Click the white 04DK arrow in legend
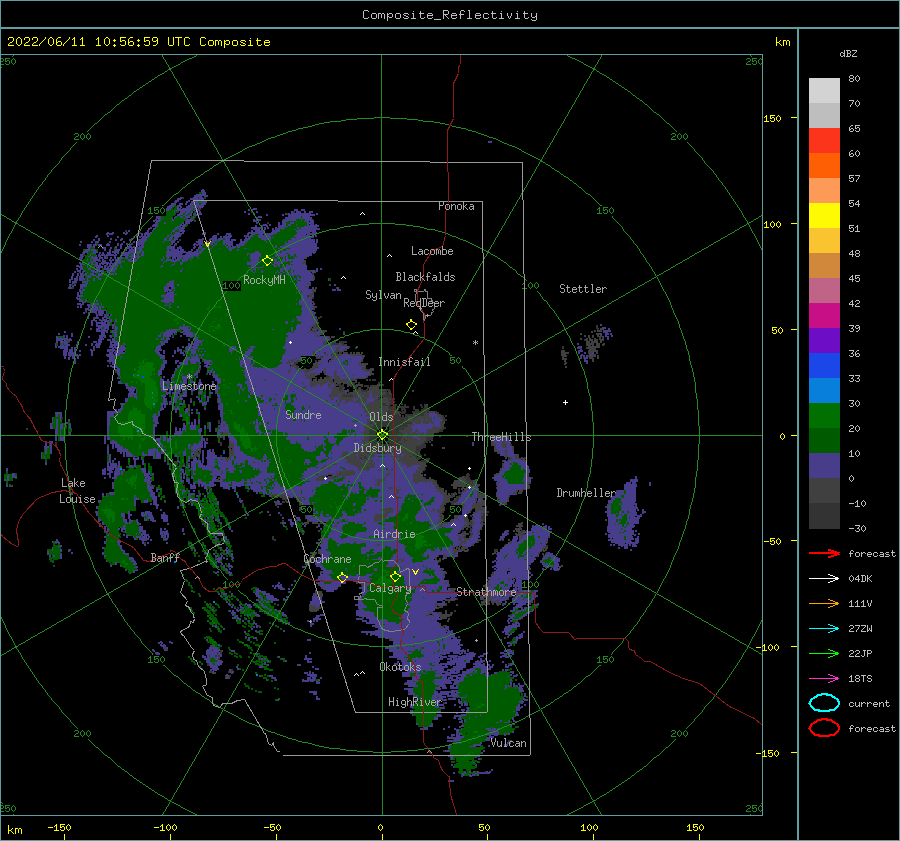Viewport: 900px width, 841px height. (824, 578)
